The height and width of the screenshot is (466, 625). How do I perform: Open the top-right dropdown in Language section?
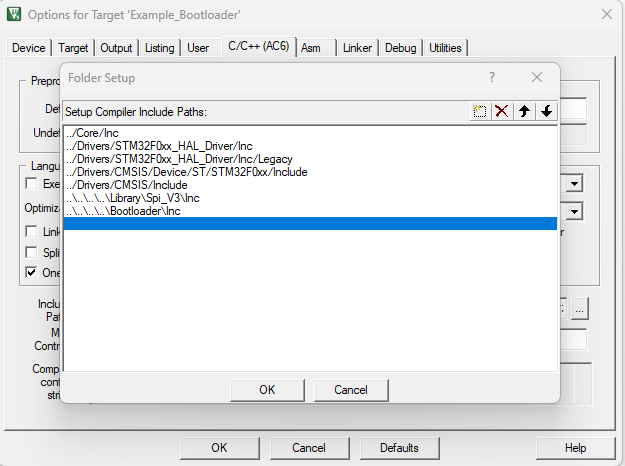(x=576, y=184)
